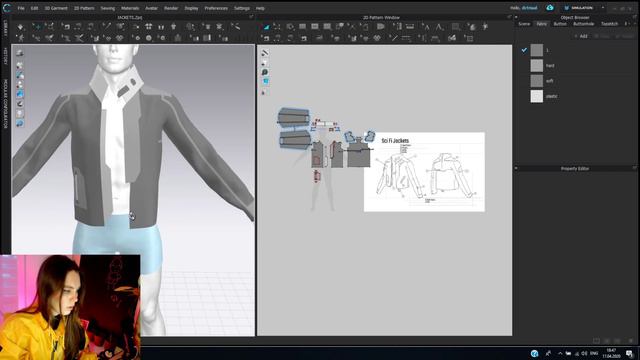Undock the Property Editor with its corner icon
The image size is (640, 360).
coord(634,168)
